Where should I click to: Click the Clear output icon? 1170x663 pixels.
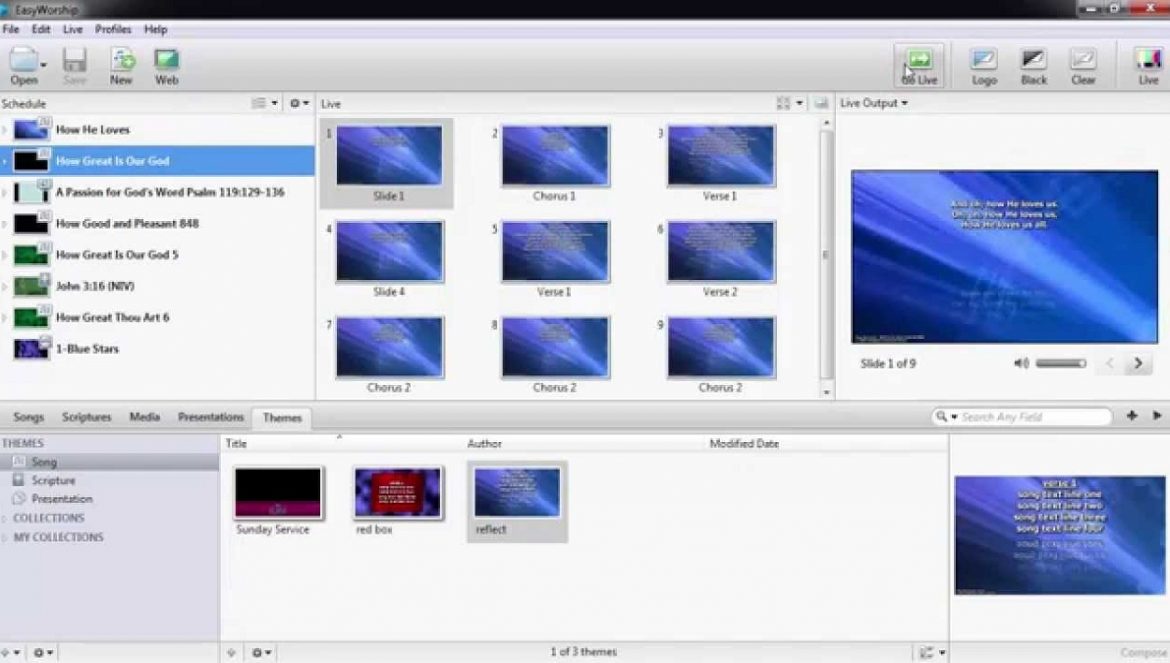click(x=1083, y=62)
